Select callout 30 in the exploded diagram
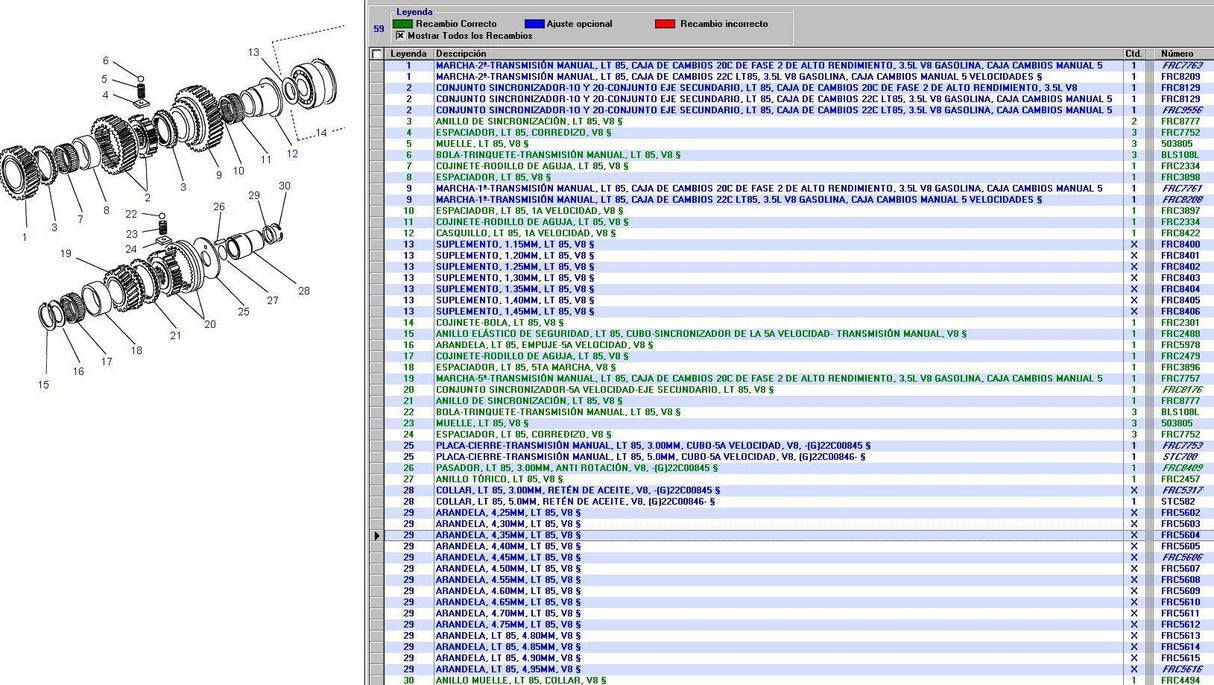Image resolution: width=1214 pixels, height=685 pixels. (284, 186)
